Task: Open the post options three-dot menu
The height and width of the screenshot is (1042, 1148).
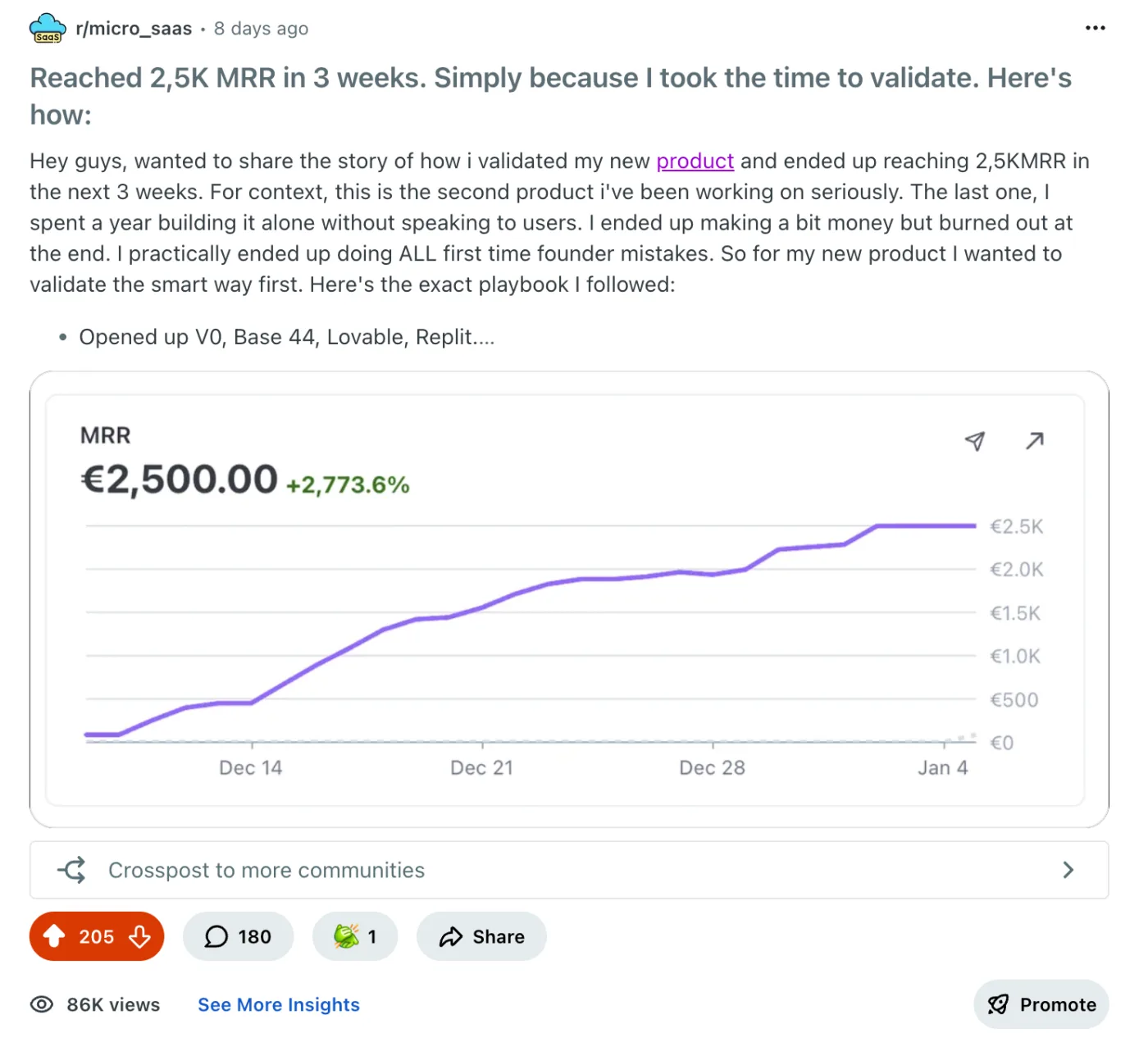Action: [x=1095, y=28]
